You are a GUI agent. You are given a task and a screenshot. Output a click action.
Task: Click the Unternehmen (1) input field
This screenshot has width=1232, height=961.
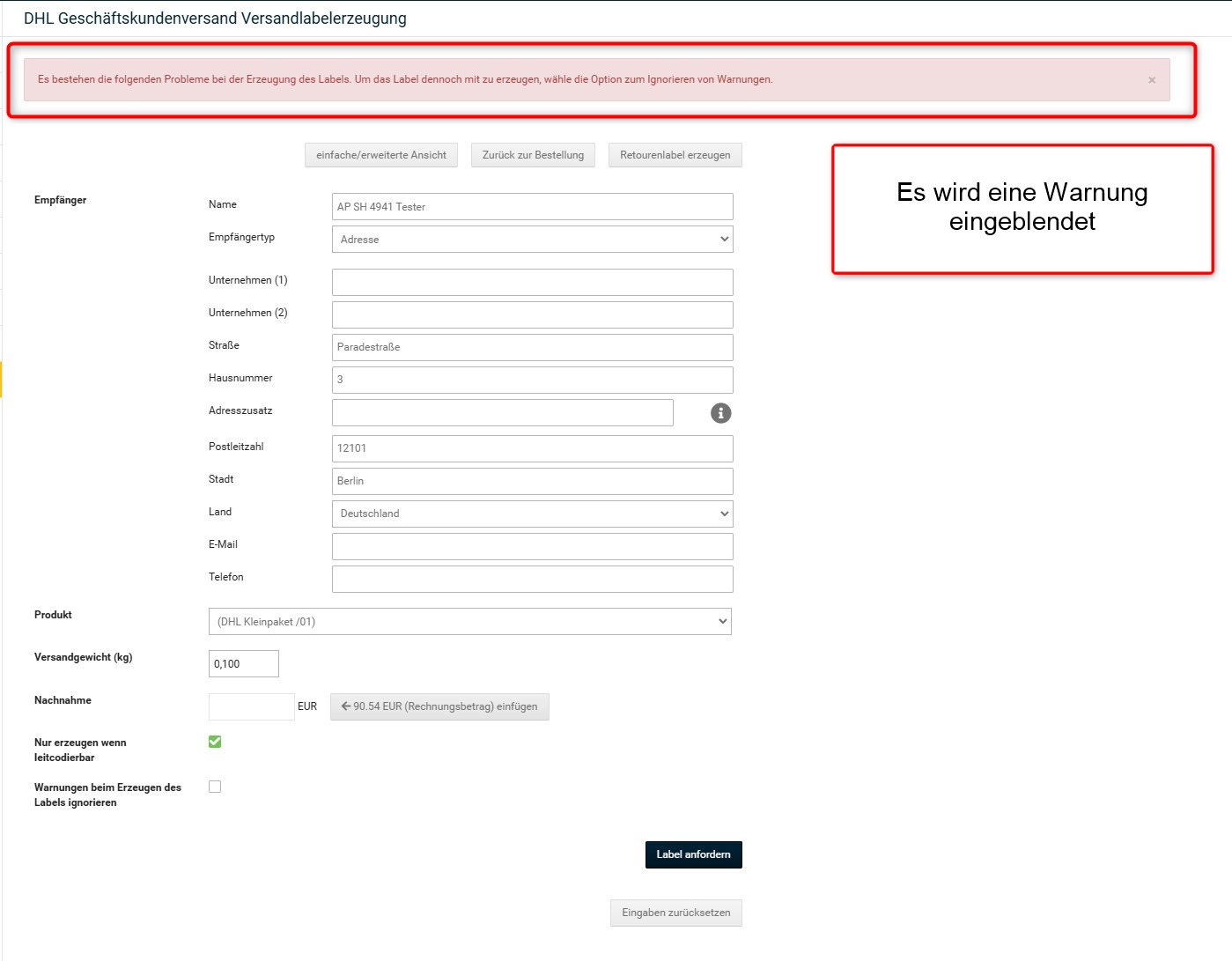pos(532,283)
